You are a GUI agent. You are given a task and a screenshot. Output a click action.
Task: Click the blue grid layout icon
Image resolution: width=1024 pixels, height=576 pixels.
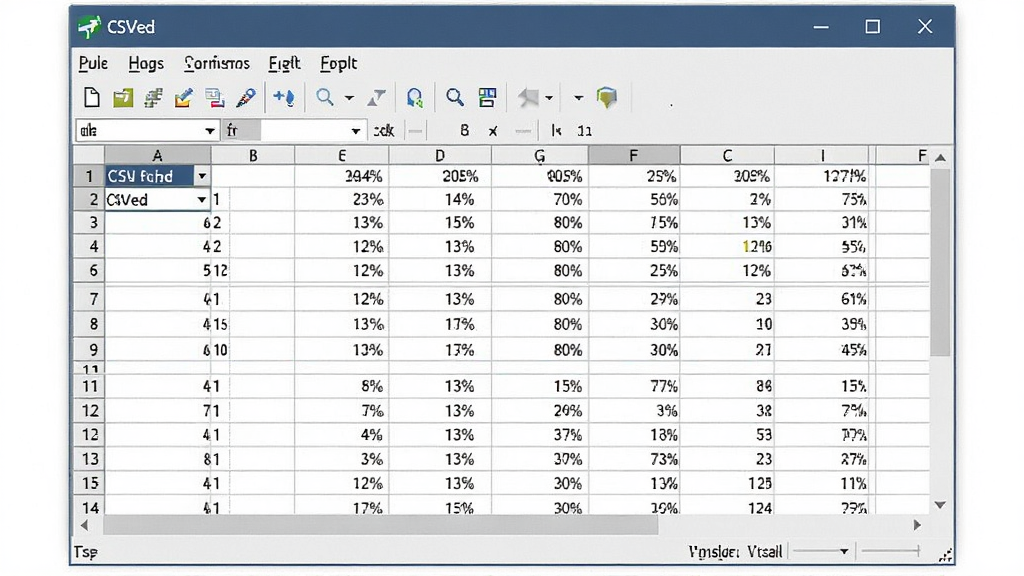point(487,98)
